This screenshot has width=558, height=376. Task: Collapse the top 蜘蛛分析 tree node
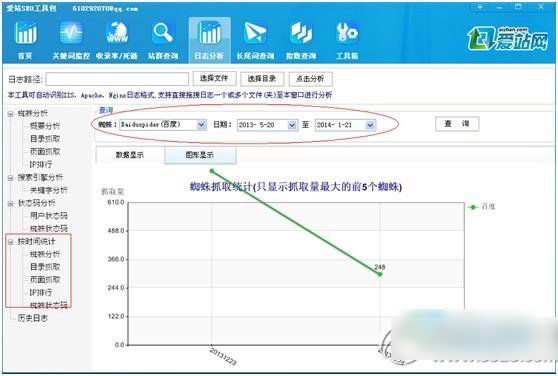(11, 114)
